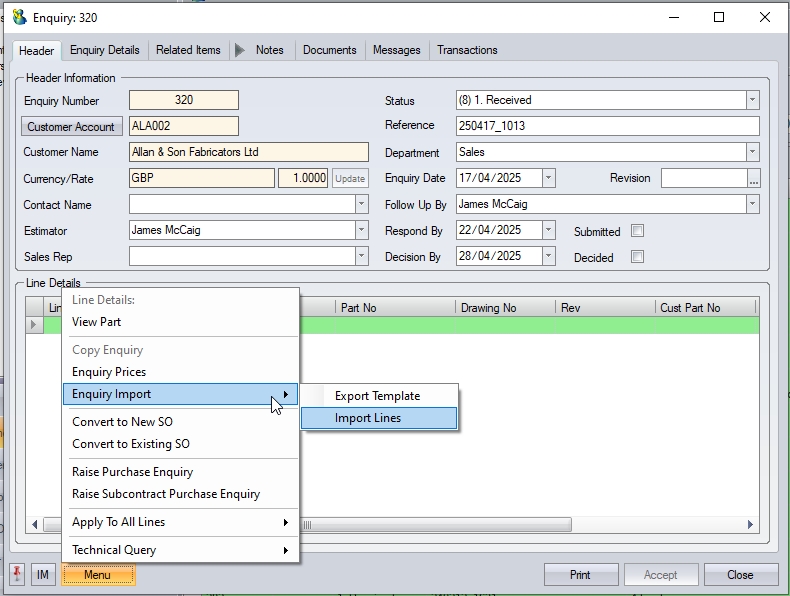Click the arrow icon beside Notes tab
Viewport: 790px width, 596px height.
coord(239,50)
